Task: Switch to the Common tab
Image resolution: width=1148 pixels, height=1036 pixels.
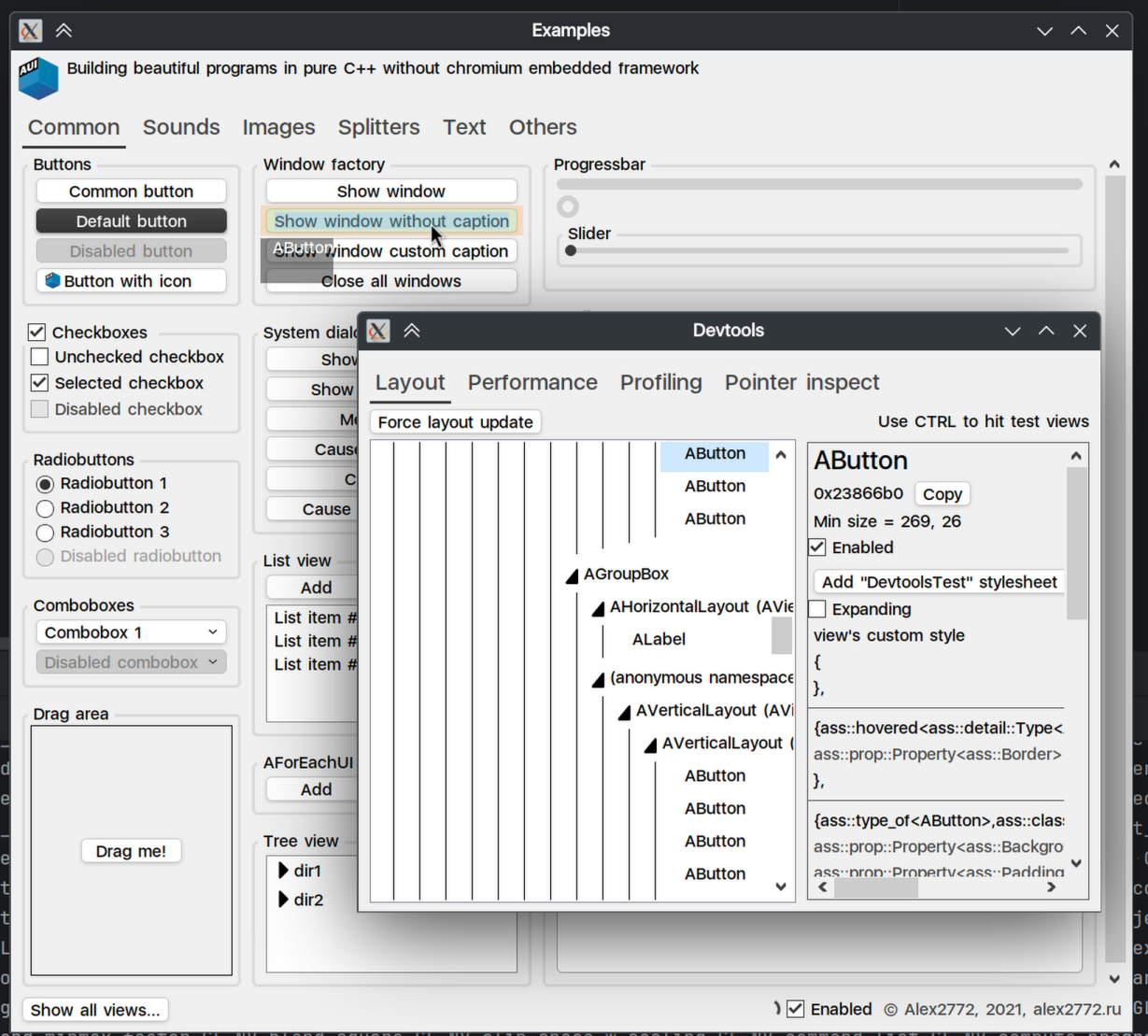Action: (74, 127)
